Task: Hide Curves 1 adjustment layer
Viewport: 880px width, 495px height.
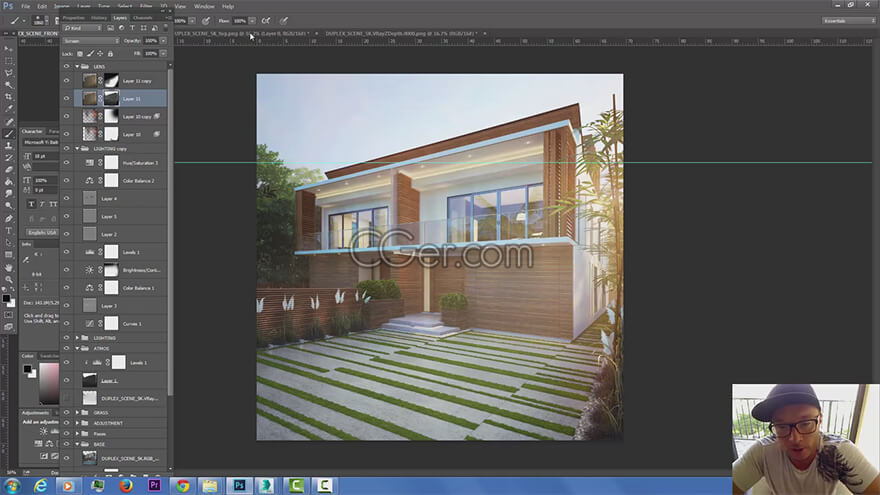Action: [x=66, y=323]
